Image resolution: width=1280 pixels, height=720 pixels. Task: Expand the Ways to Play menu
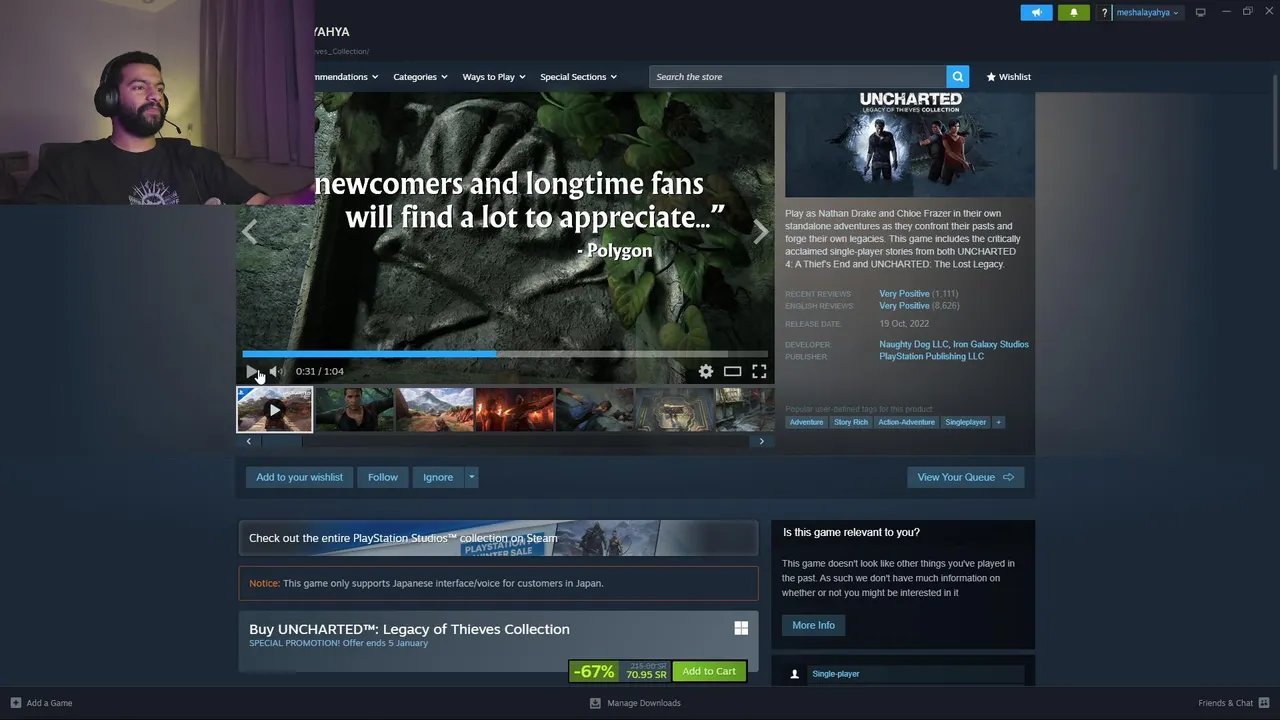click(493, 77)
